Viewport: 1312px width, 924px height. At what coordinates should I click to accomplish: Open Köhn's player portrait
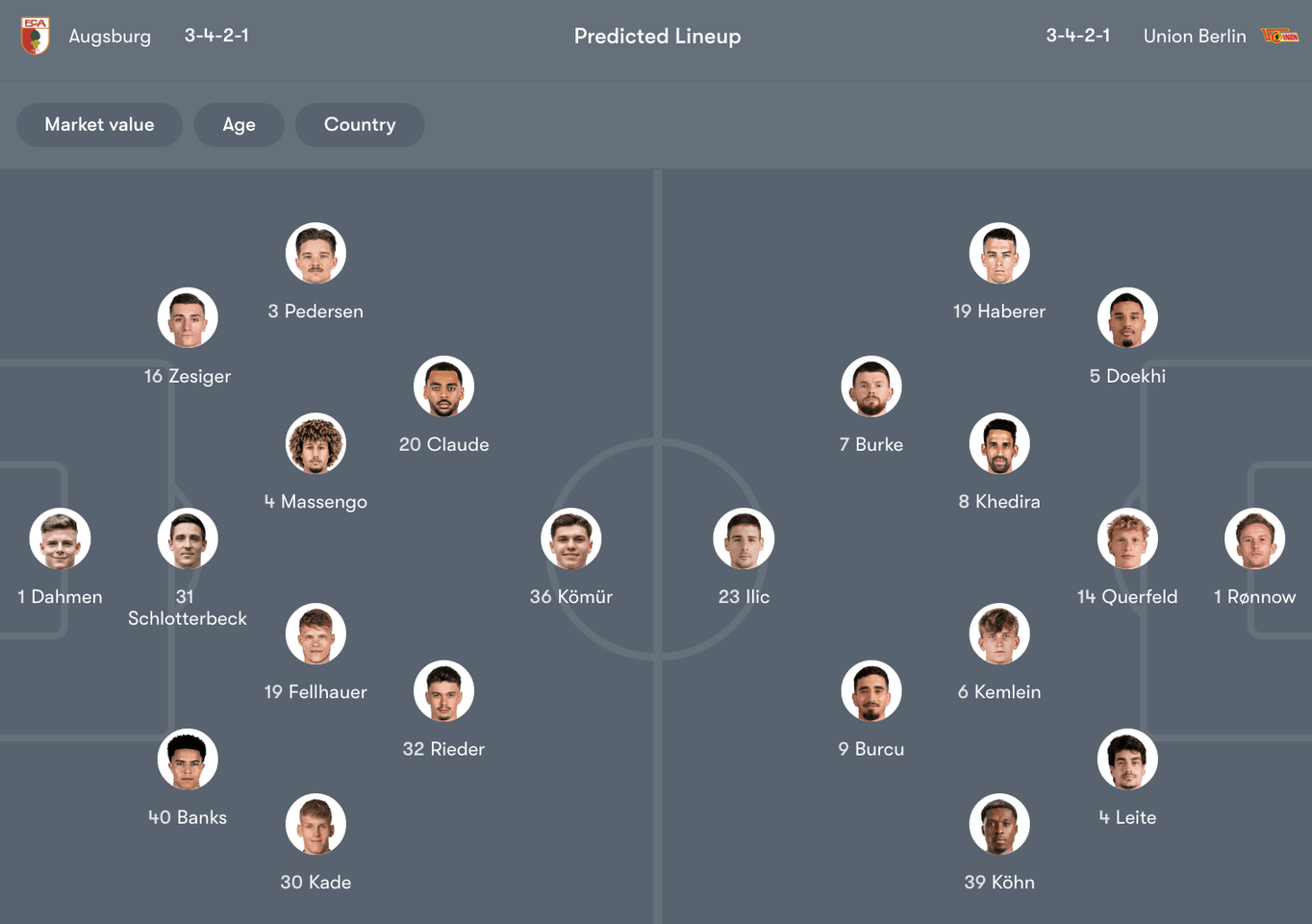click(x=998, y=824)
